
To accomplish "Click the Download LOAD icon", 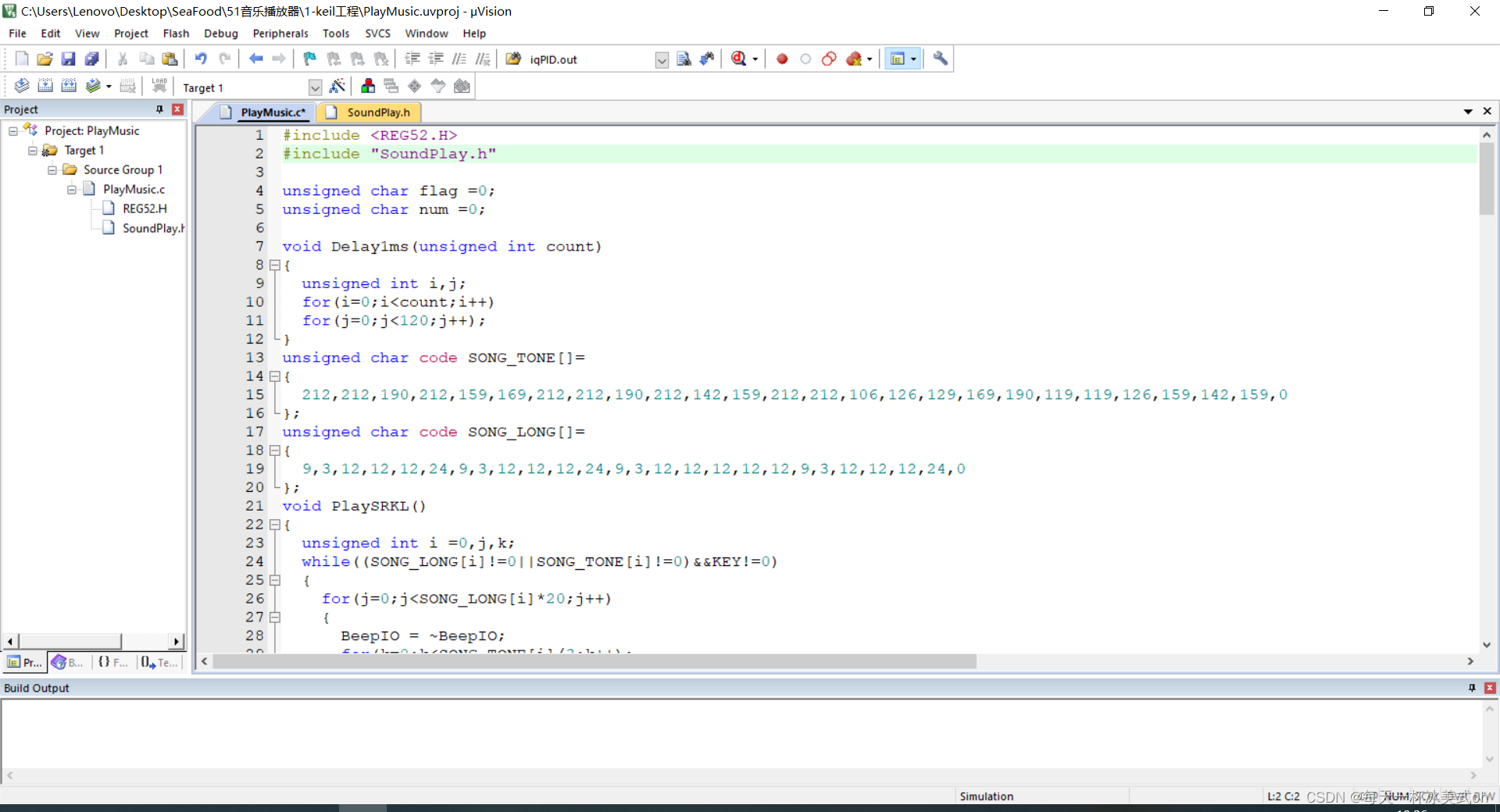I will coord(159,86).
